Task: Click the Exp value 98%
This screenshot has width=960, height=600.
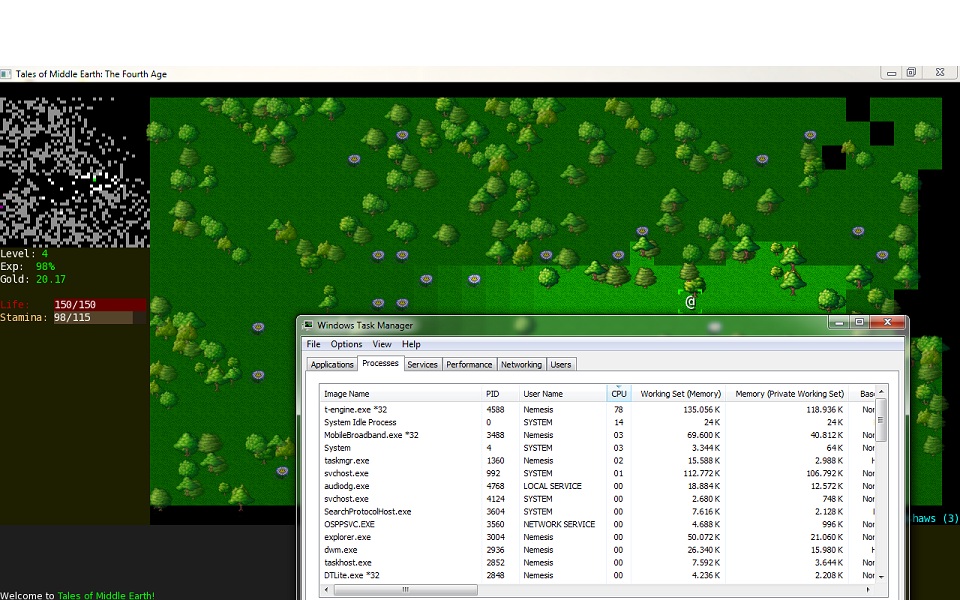Action: pos(45,266)
